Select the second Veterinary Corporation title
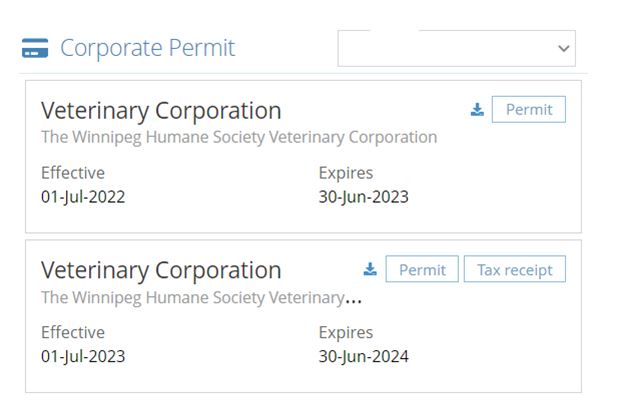 coord(161,270)
